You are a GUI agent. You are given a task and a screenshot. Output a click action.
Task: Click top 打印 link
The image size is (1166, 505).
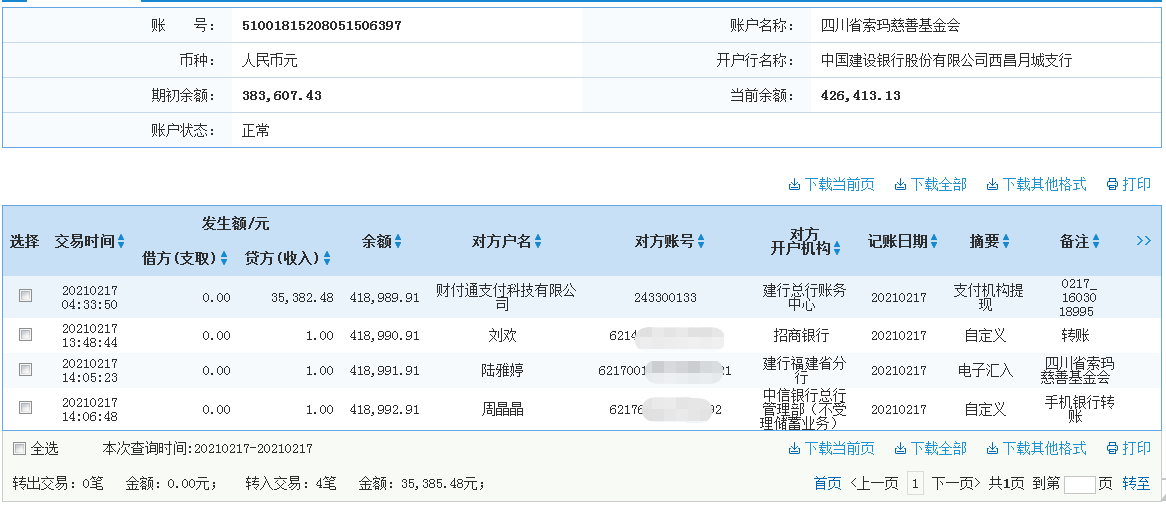[x=1129, y=184]
